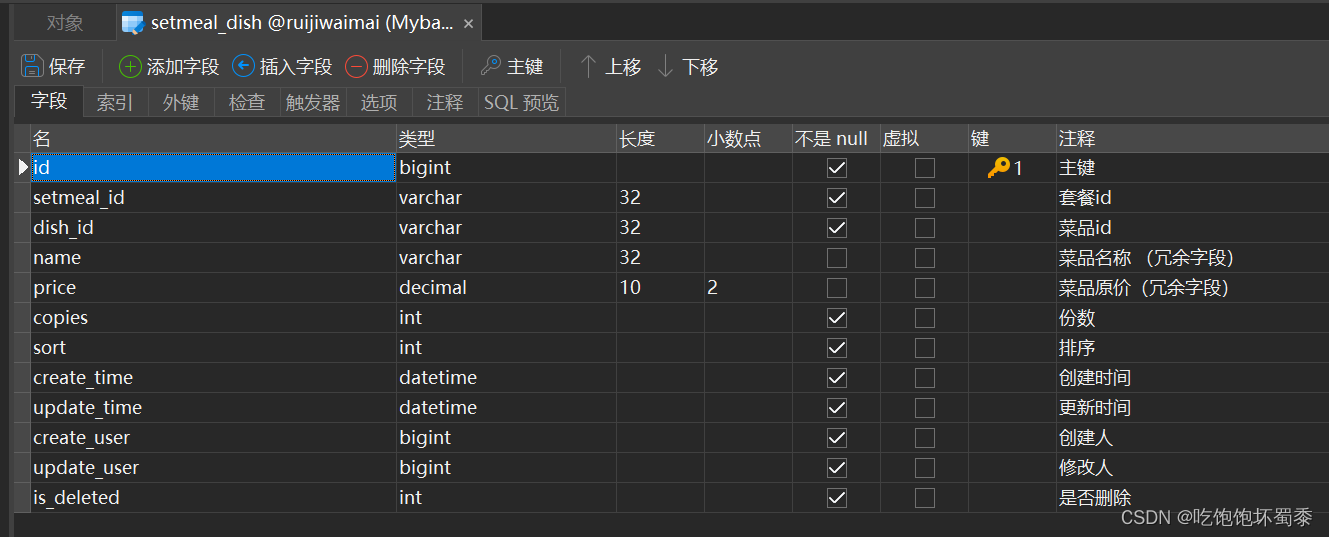Image resolution: width=1329 pixels, height=537 pixels.
Task: Toggle Not Null checkbox for create_time
Action: 837,378
